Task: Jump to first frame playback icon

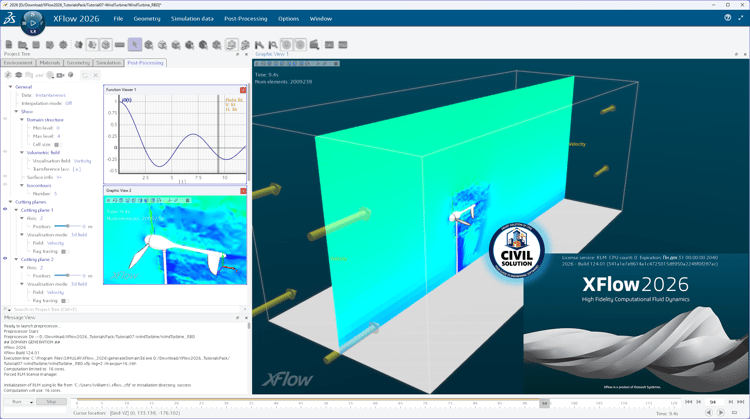Action: click(x=689, y=402)
